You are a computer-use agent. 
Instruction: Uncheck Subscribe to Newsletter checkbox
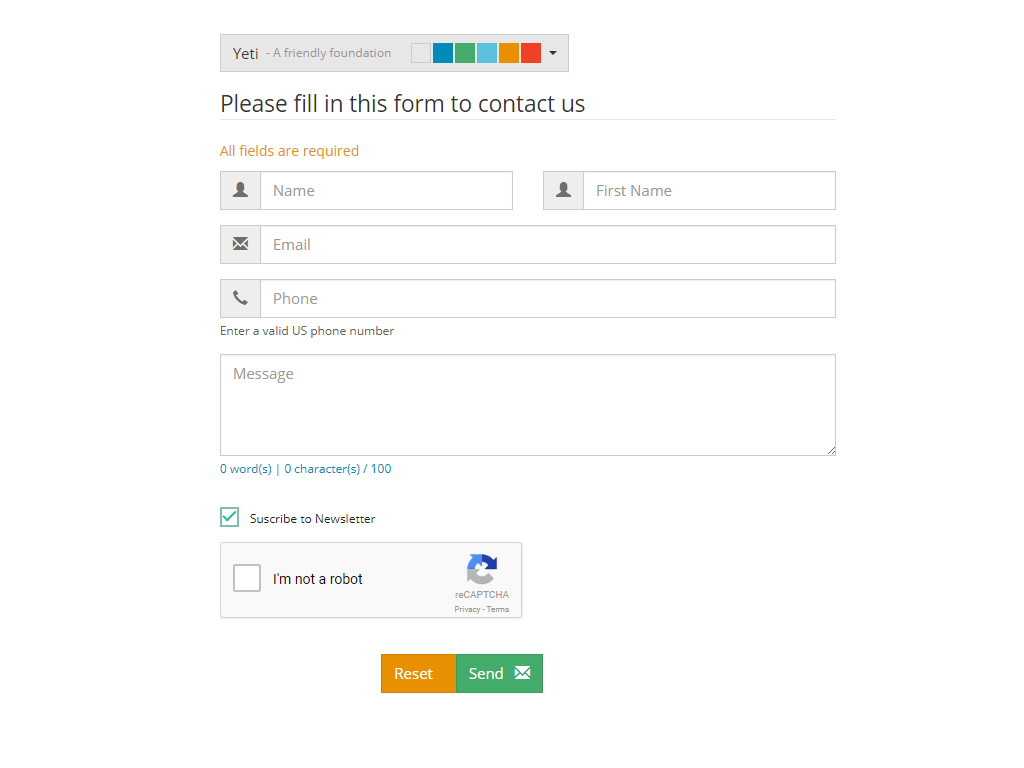pyautogui.click(x=230, y=517)
